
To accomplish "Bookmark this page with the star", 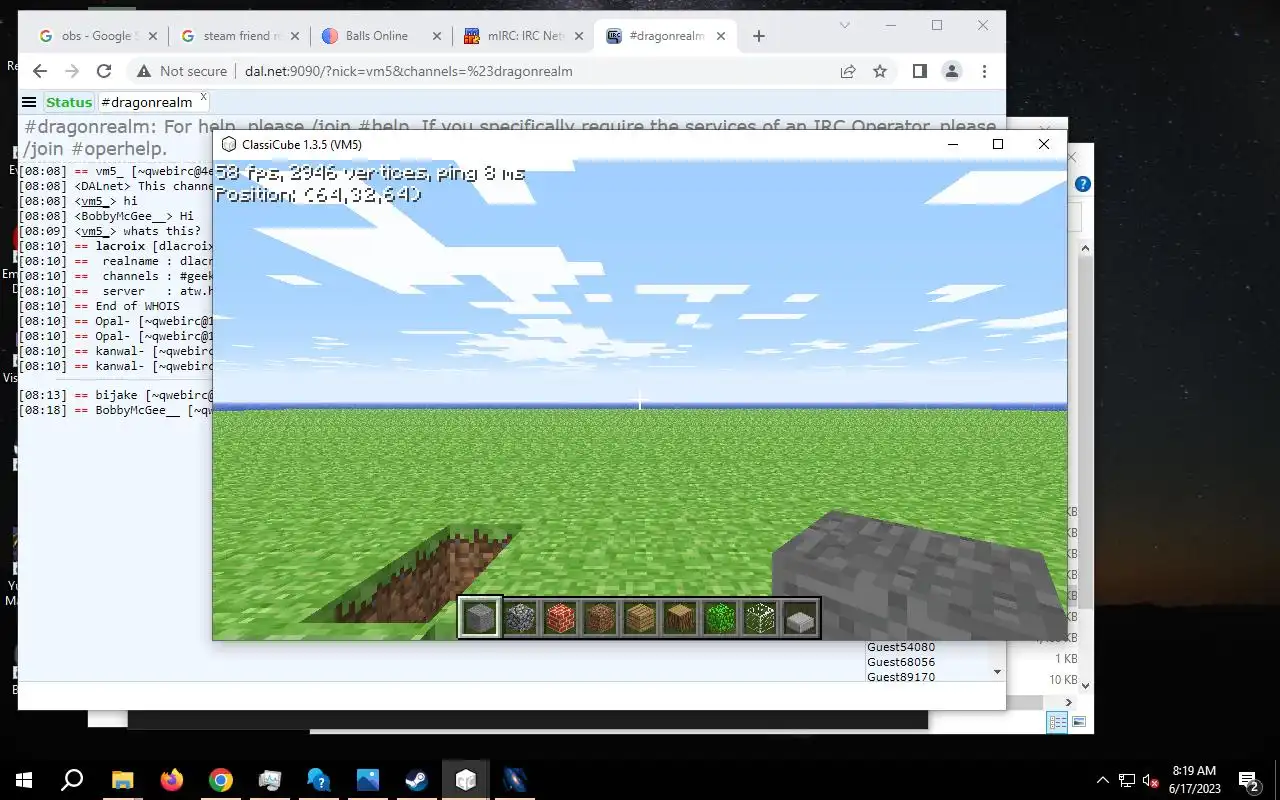I will pyautogui.click(x=880, y=71).
